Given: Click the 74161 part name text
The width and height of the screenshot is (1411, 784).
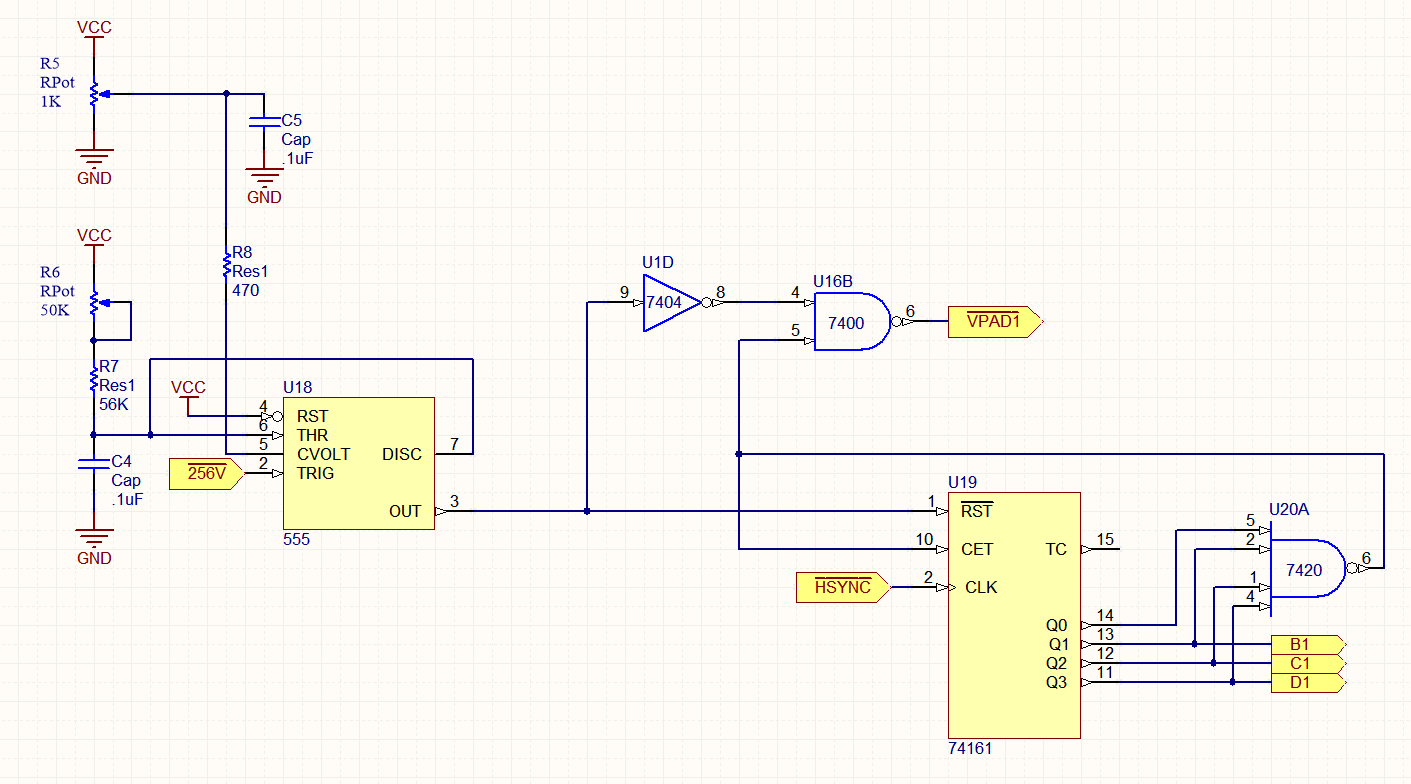Looking at the screenshot, I should (x=970, y=748).
